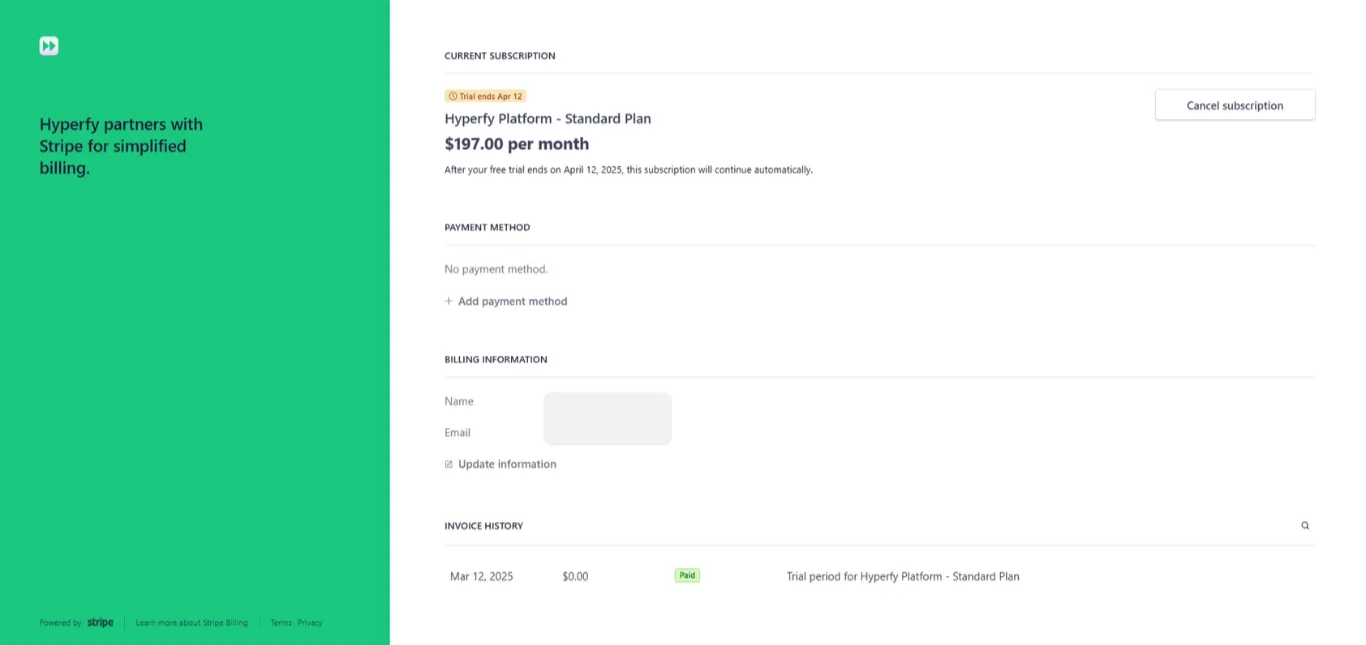Click 'Hyperfy Platform - Standard Plan' title

click(x=548, y=118)
